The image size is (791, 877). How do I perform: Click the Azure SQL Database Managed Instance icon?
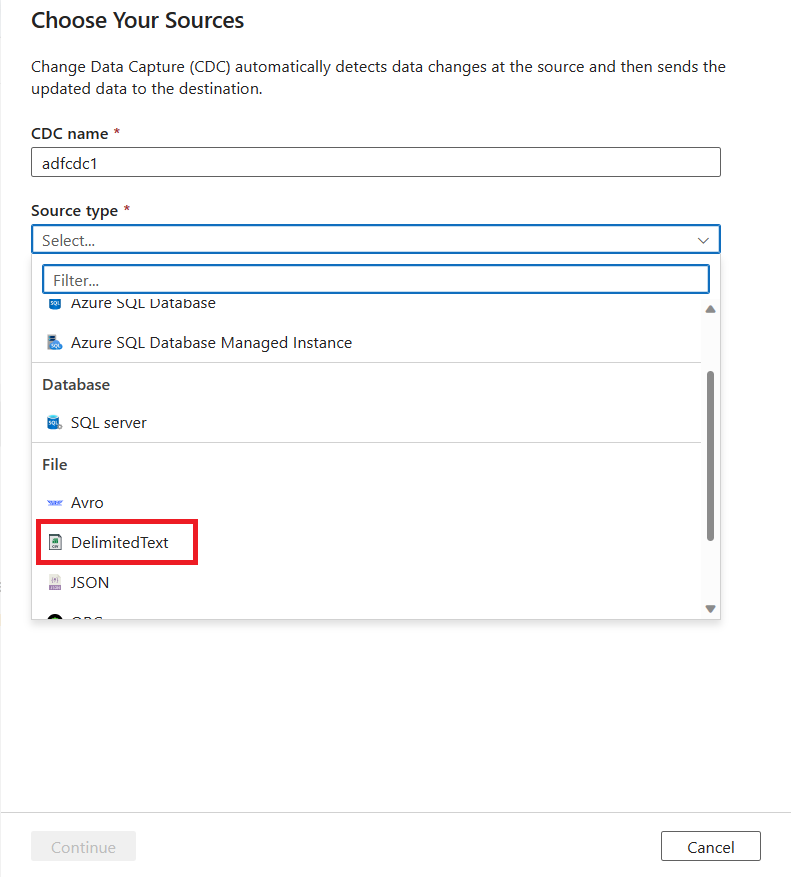point(54,342)
